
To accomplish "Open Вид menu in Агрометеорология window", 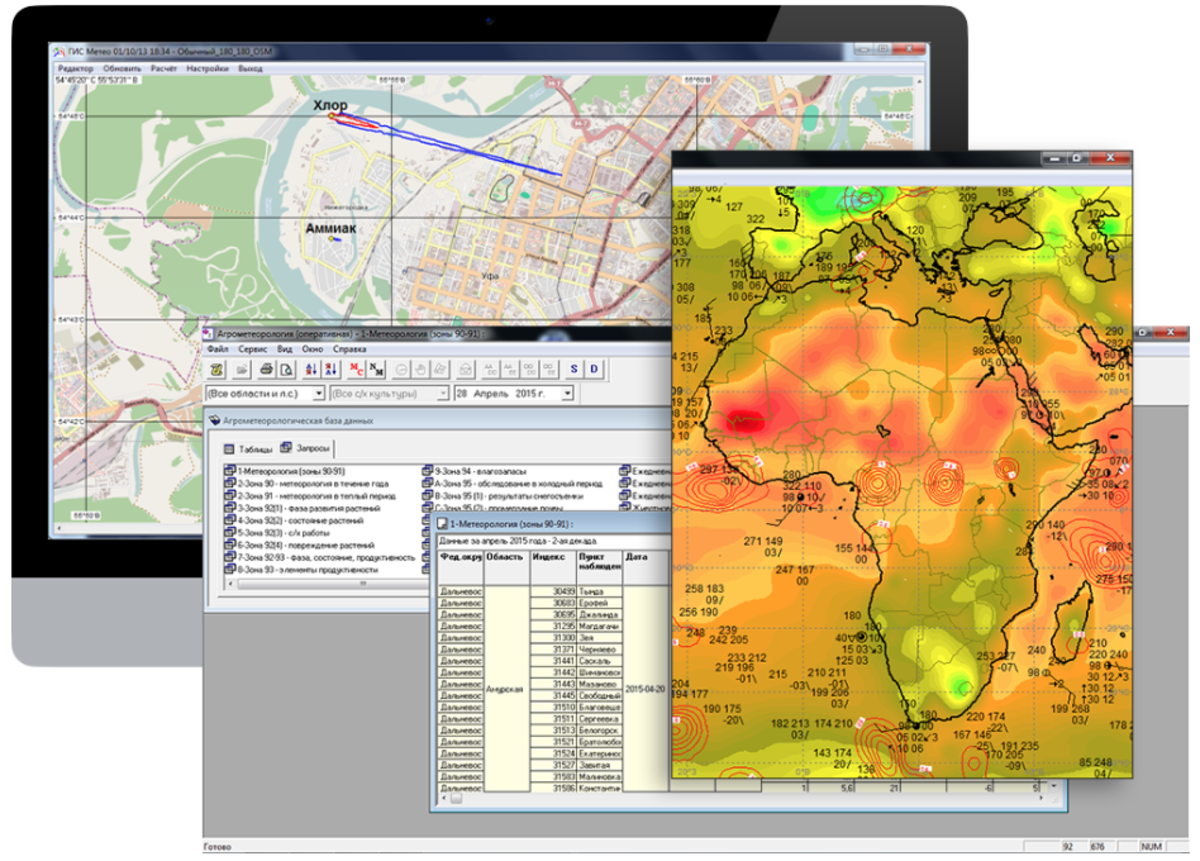I will click(x=285, y=349).
